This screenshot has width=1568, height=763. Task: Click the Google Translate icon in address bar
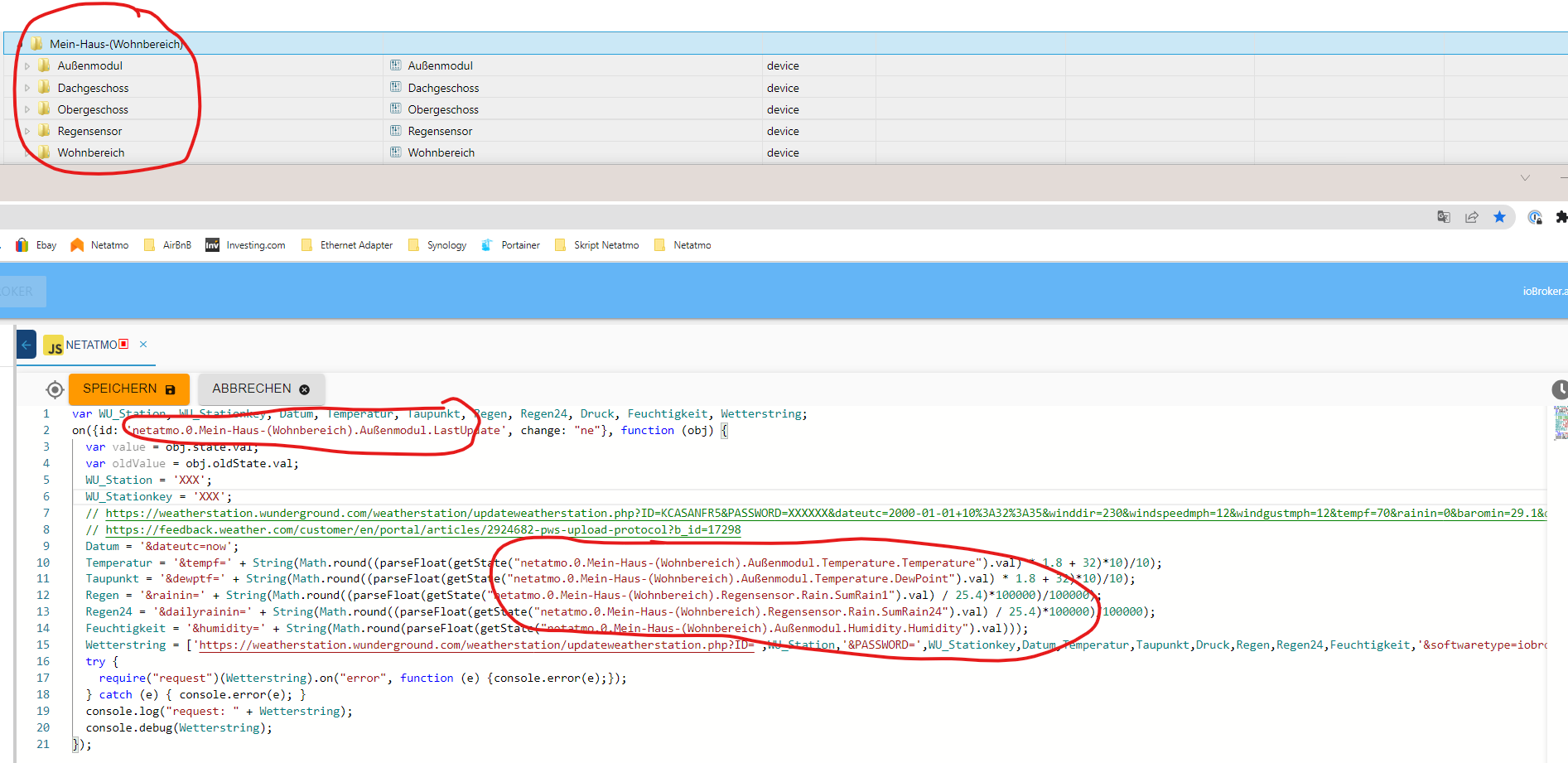click(1444, 217)
